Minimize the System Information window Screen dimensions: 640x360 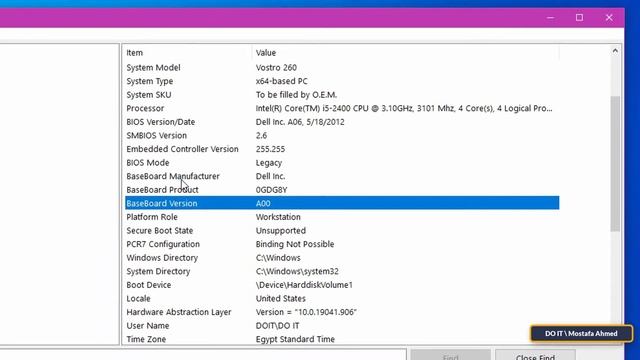click(550, 18)
